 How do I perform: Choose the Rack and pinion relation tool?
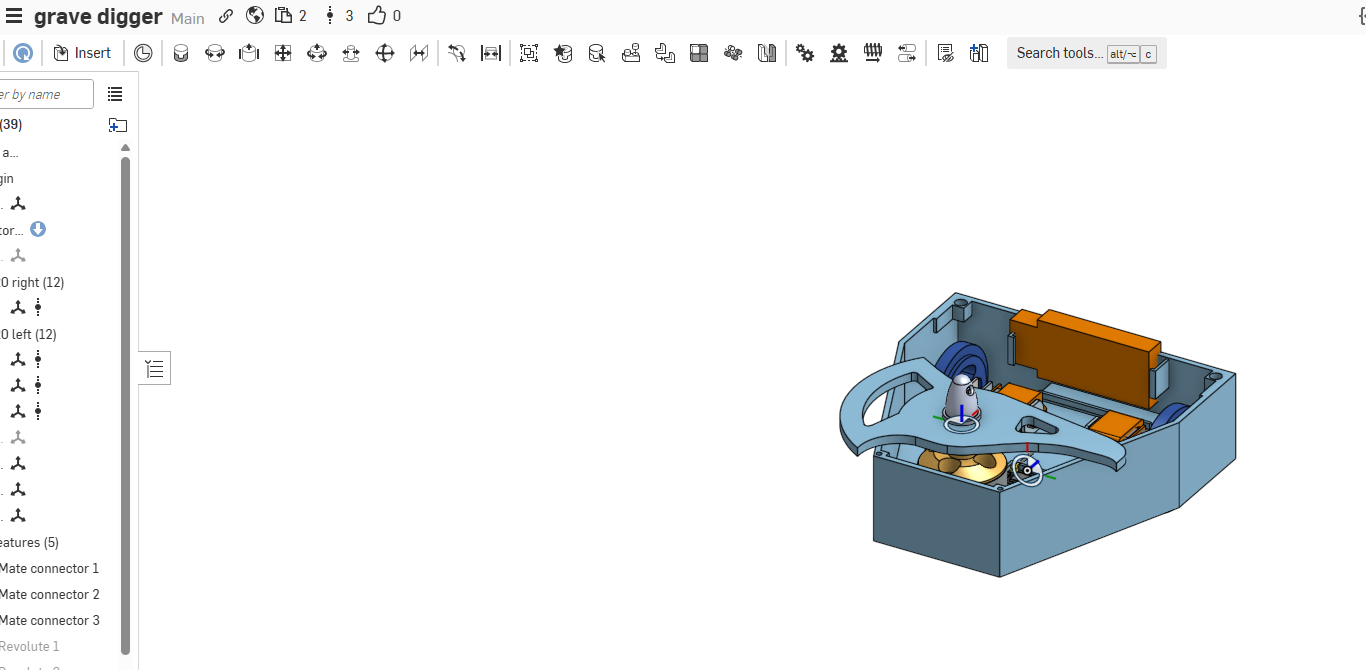839,53
